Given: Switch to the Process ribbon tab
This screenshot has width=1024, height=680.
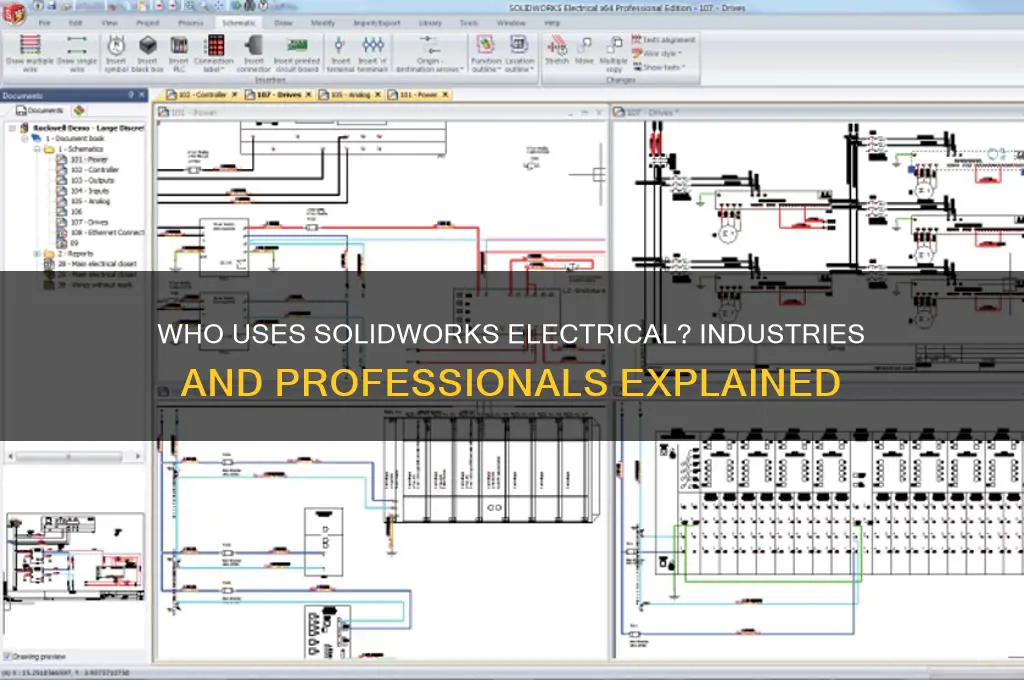Looking at the screenshot, I should pyautogui.click(x=191, y=23).
